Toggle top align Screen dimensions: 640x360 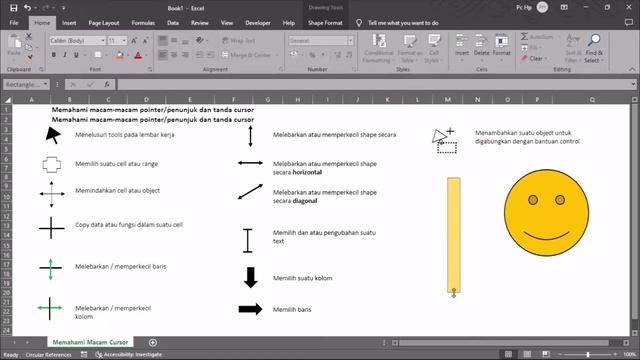point(162,40)
